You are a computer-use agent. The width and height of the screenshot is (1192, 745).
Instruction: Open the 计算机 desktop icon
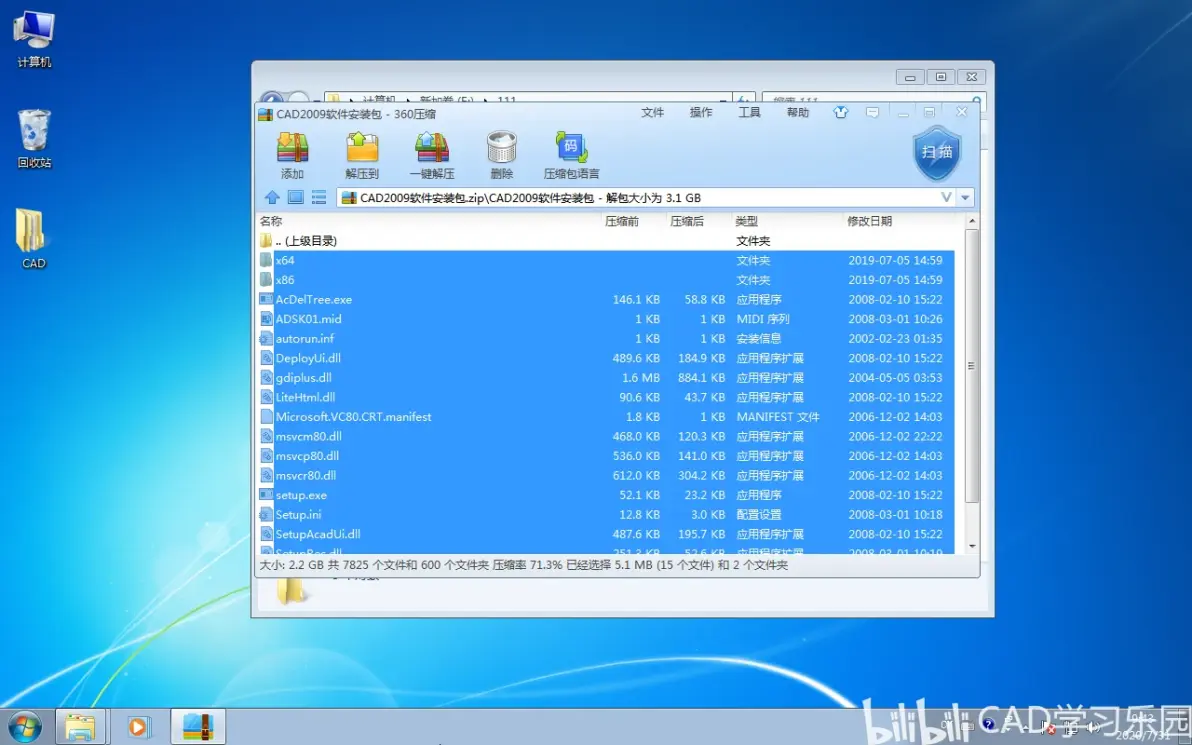(x=34, y=40)
